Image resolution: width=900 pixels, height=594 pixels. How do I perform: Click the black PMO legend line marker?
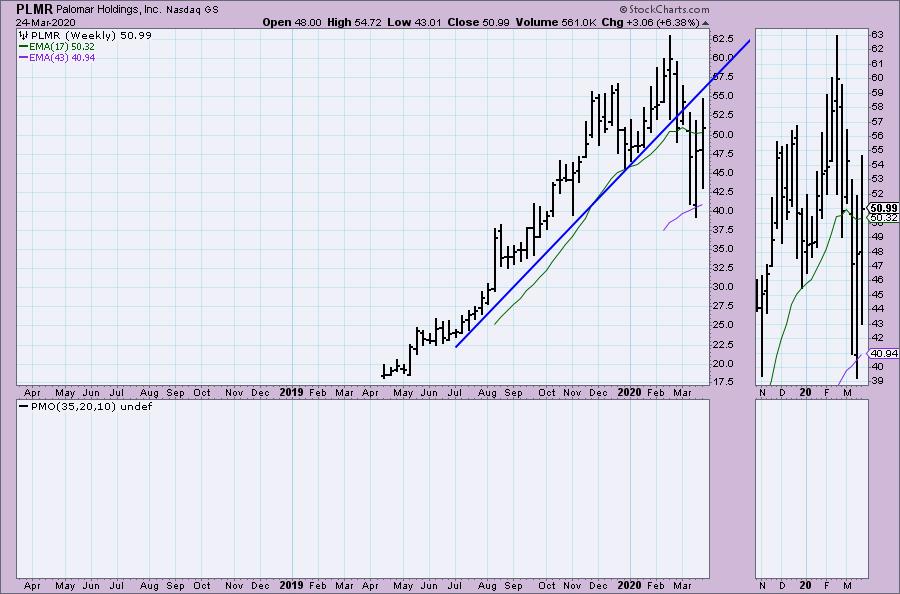tap(23, 406)
